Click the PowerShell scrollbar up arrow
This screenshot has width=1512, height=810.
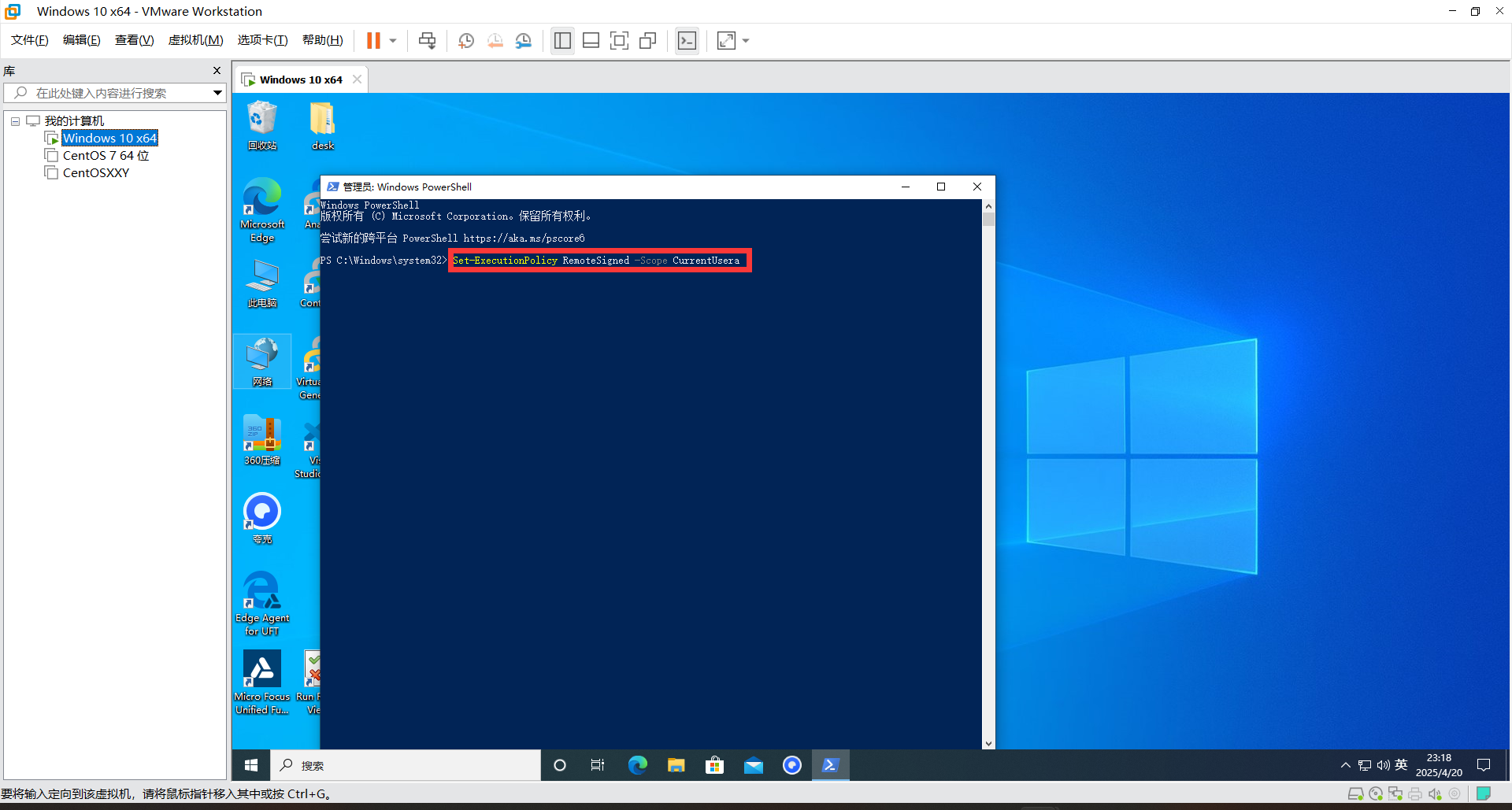coord(988,206)
